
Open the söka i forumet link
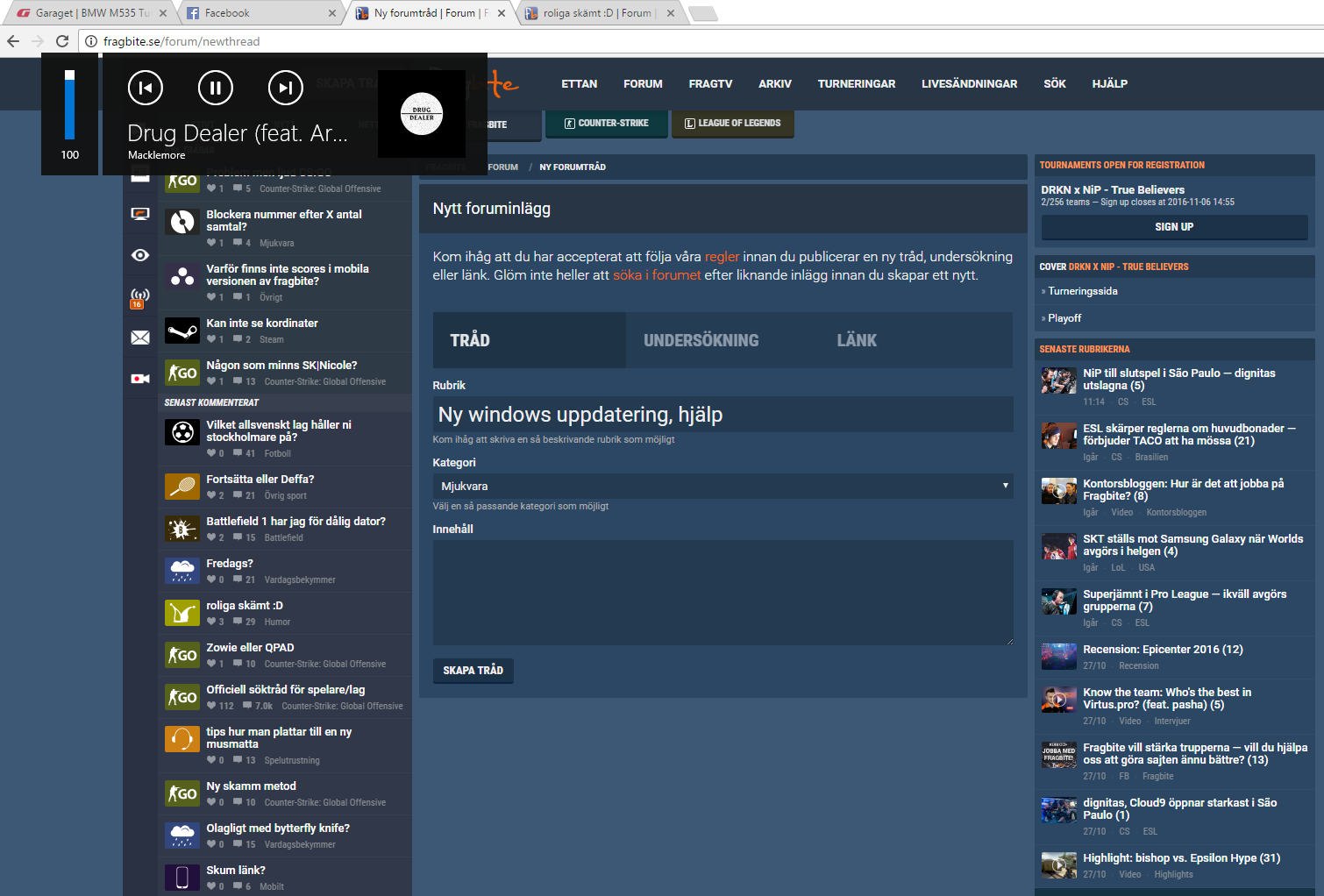click(x=657, y=275)
